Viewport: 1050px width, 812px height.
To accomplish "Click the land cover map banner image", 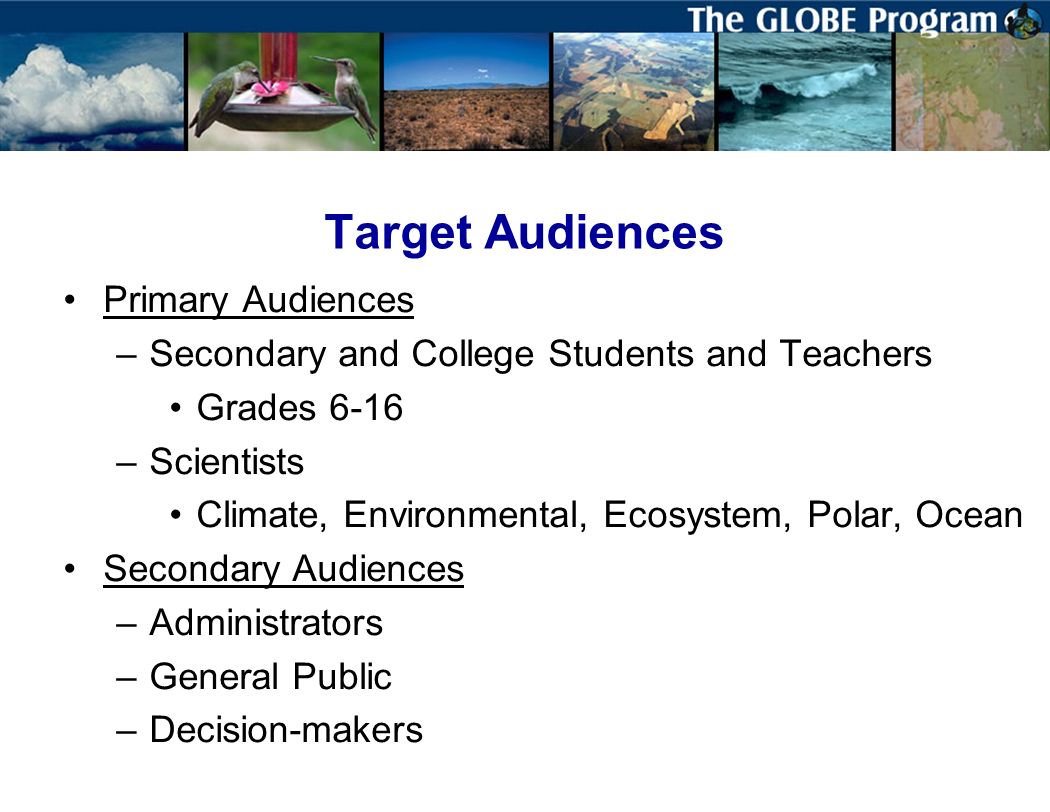I will coord(972,92).
